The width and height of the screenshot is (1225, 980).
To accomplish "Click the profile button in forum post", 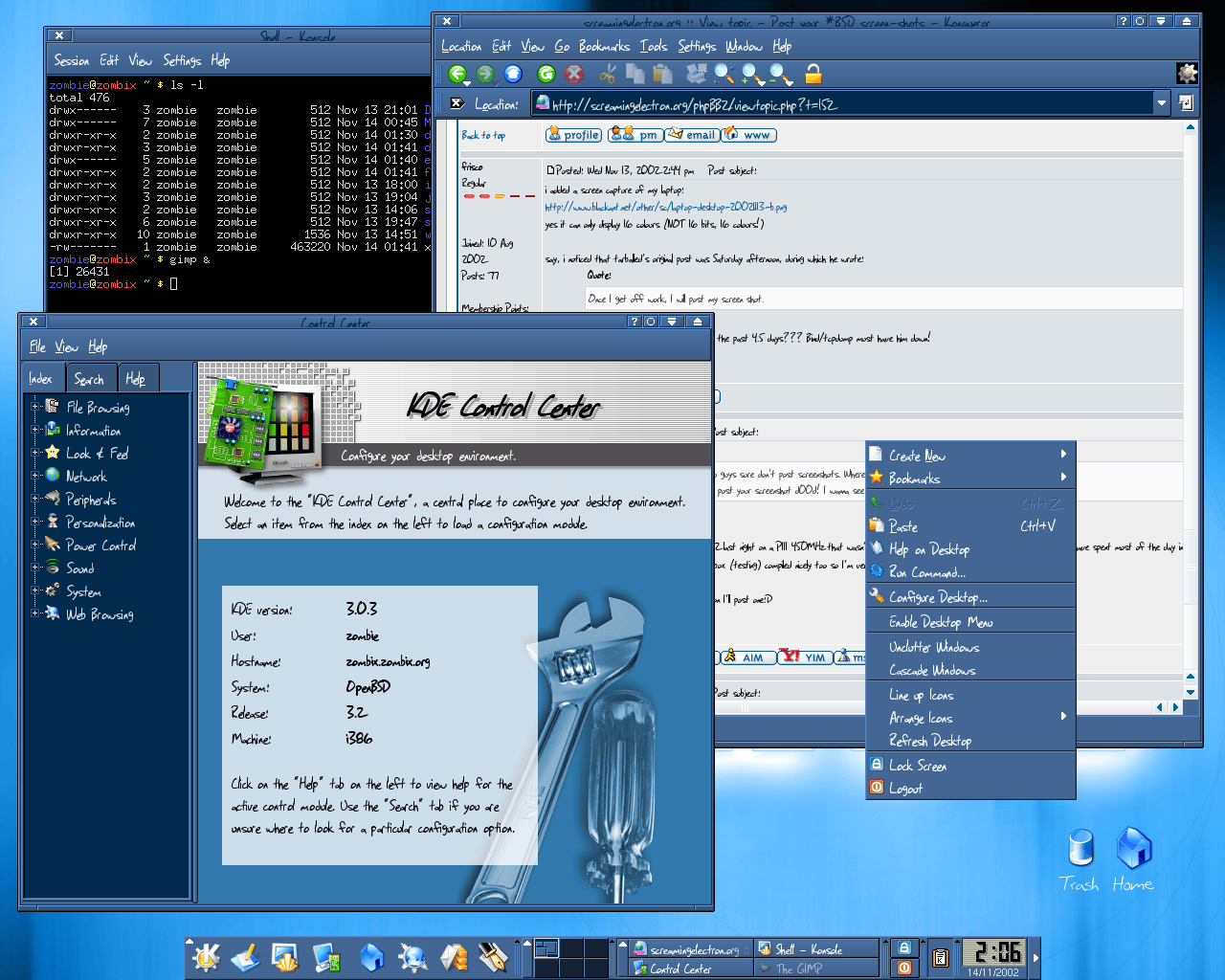I will pyautogui.click(x=574, y=135).
